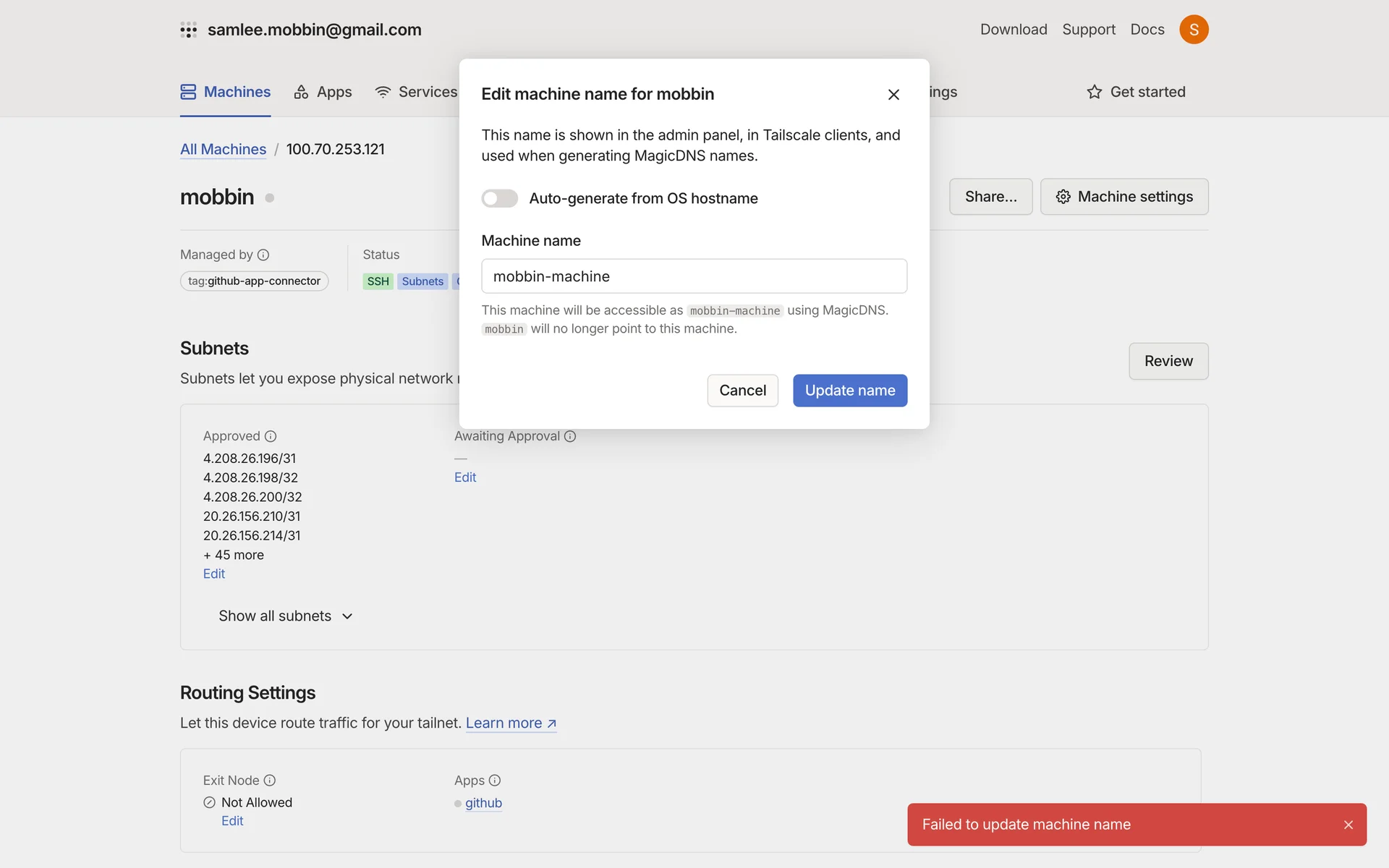The height and width of the screenshot is (868, 1389).
Task: Open the Learn more routing link
Action: point(511,723)
